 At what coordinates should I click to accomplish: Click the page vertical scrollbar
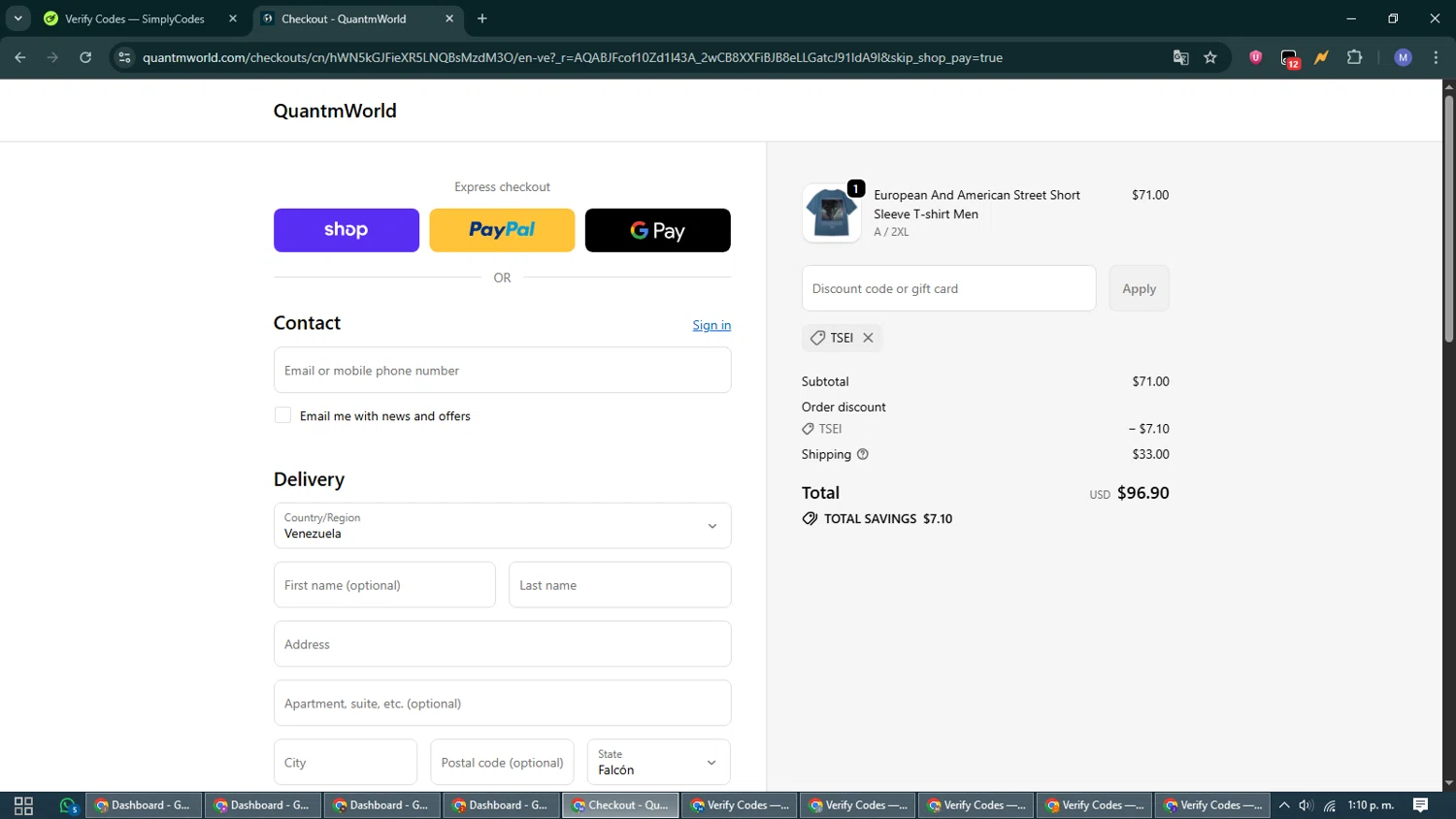coord(1448,218)
